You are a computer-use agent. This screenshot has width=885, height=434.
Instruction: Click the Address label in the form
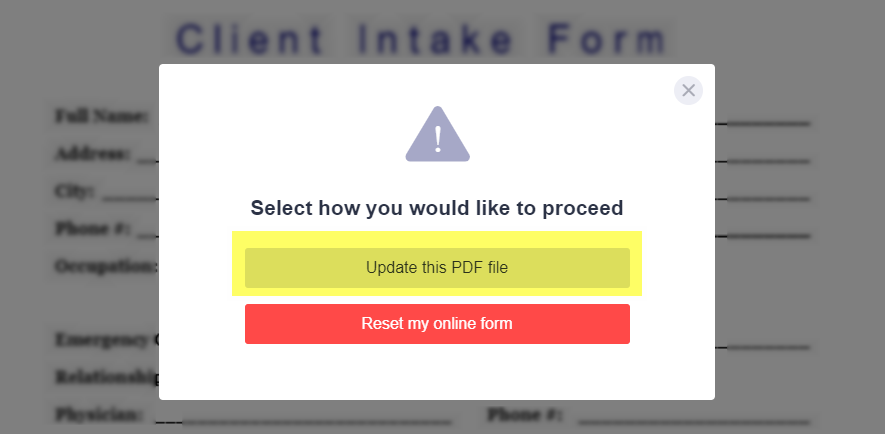(x=93, y=154)
